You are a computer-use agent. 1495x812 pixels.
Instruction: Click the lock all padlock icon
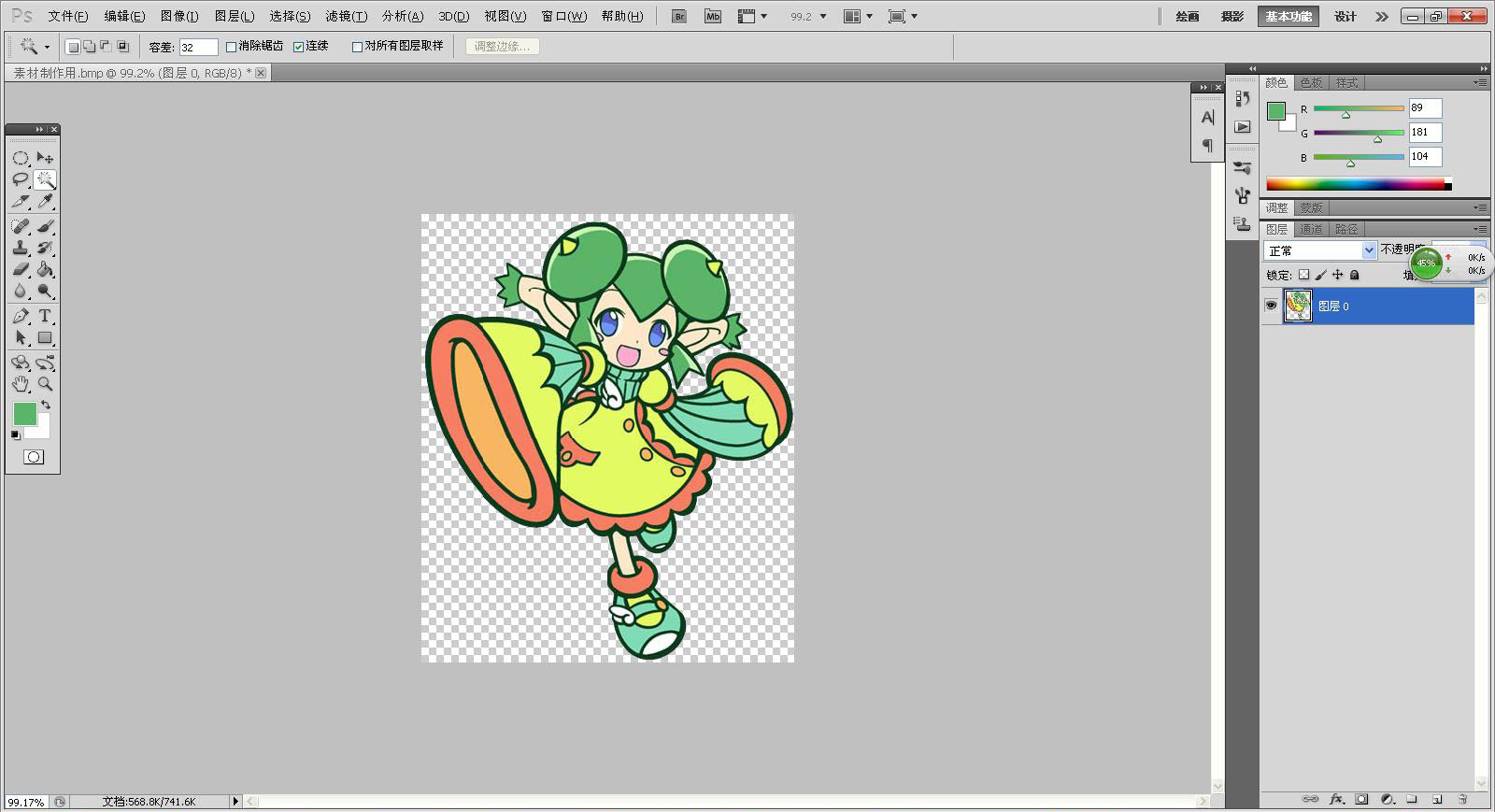click(x=1355, y=275)
